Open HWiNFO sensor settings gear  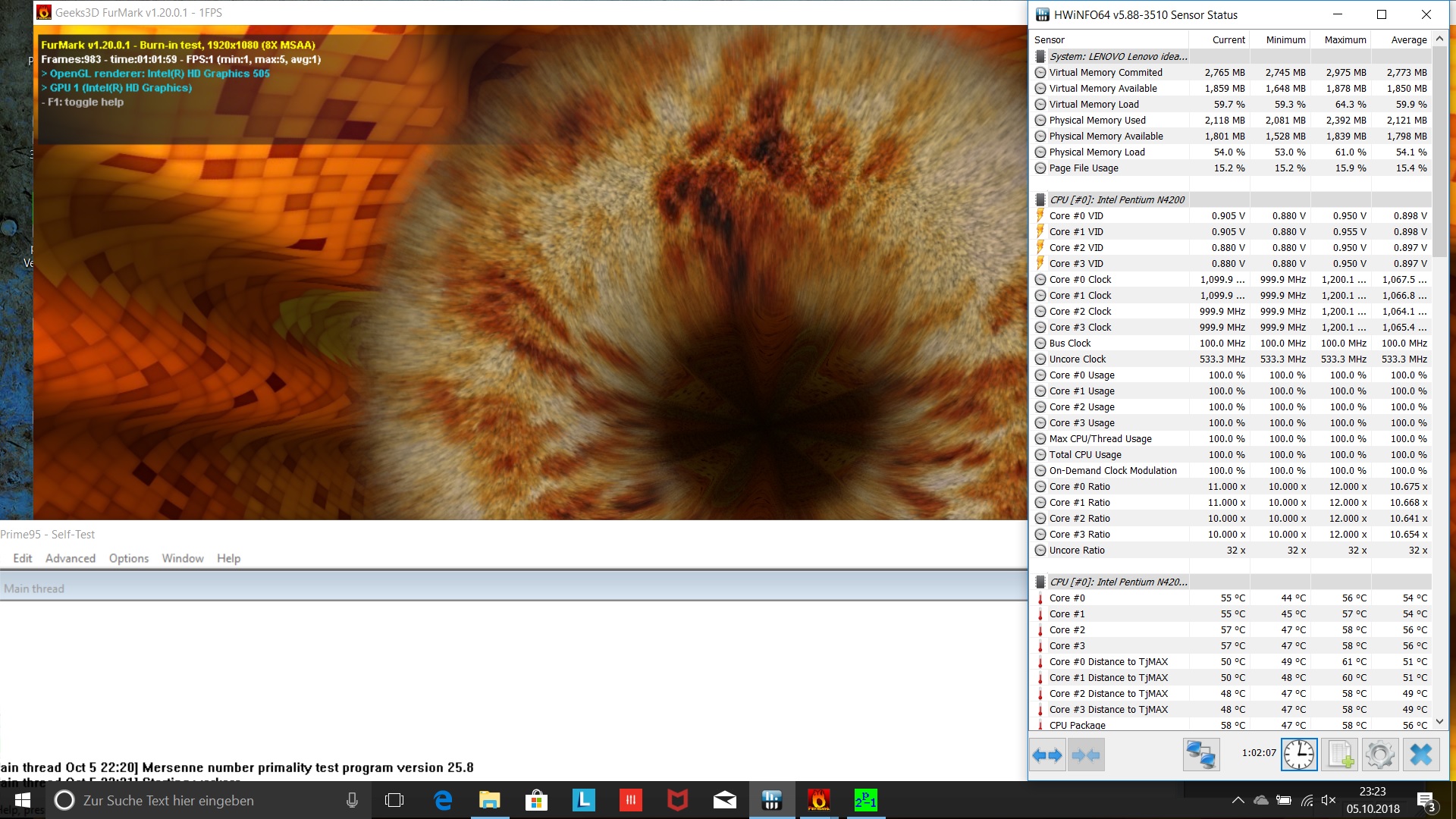tap(1379, 755)
